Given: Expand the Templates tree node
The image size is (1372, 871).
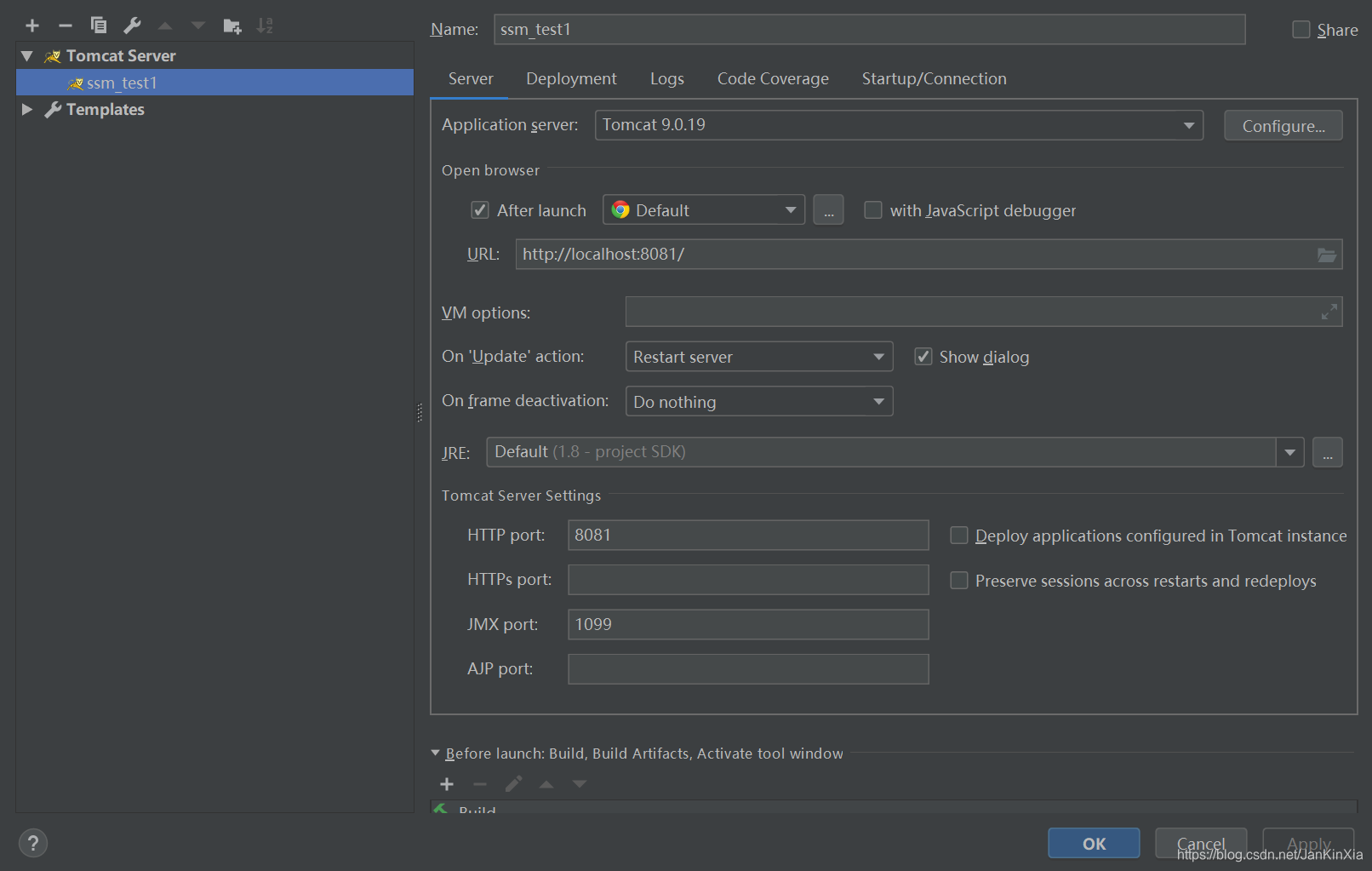Looking at the screenshot, I should click(x=27, y=110).
